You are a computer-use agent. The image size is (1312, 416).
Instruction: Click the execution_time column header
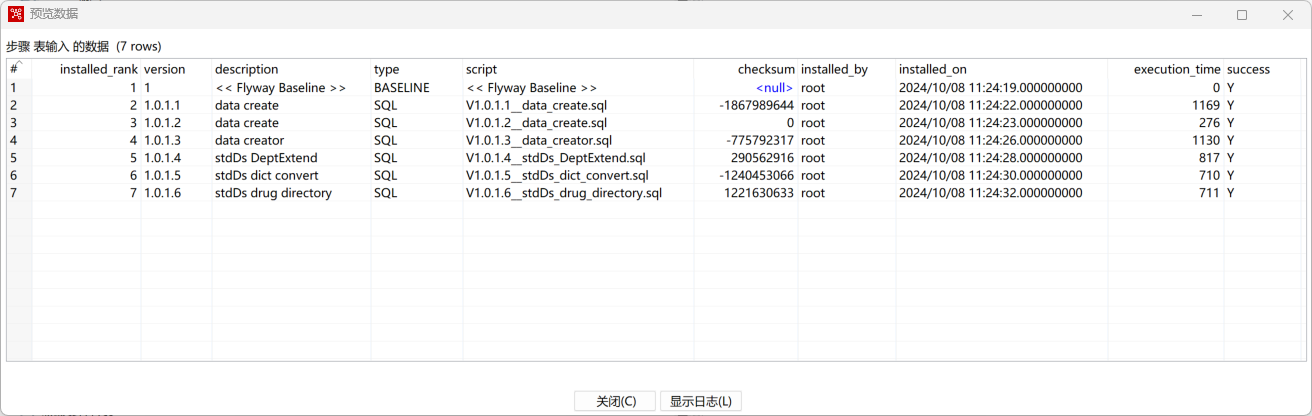click(1176, 70)
